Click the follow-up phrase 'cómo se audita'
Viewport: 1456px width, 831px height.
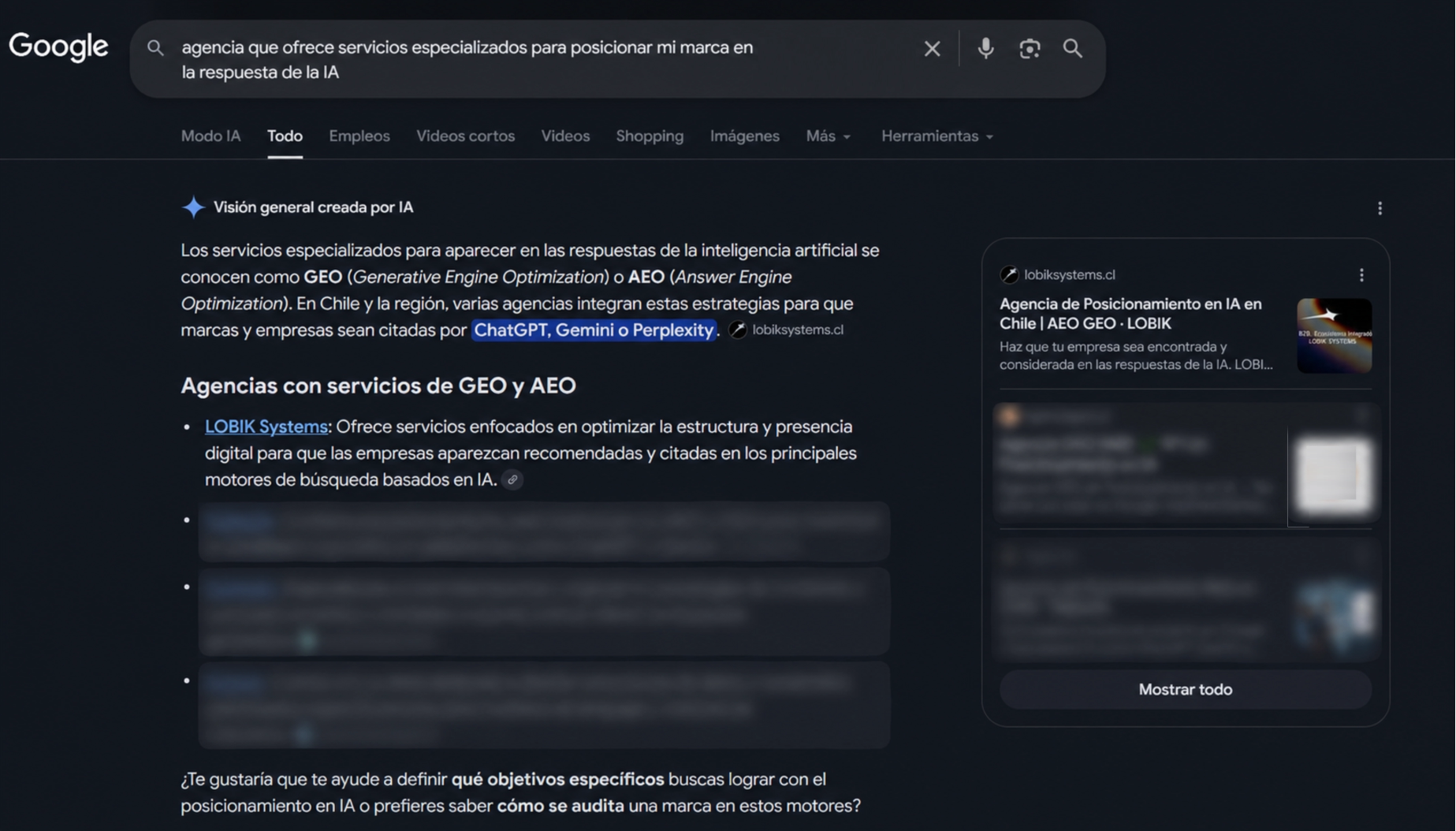pyautogui.click(x=560, y=806)
